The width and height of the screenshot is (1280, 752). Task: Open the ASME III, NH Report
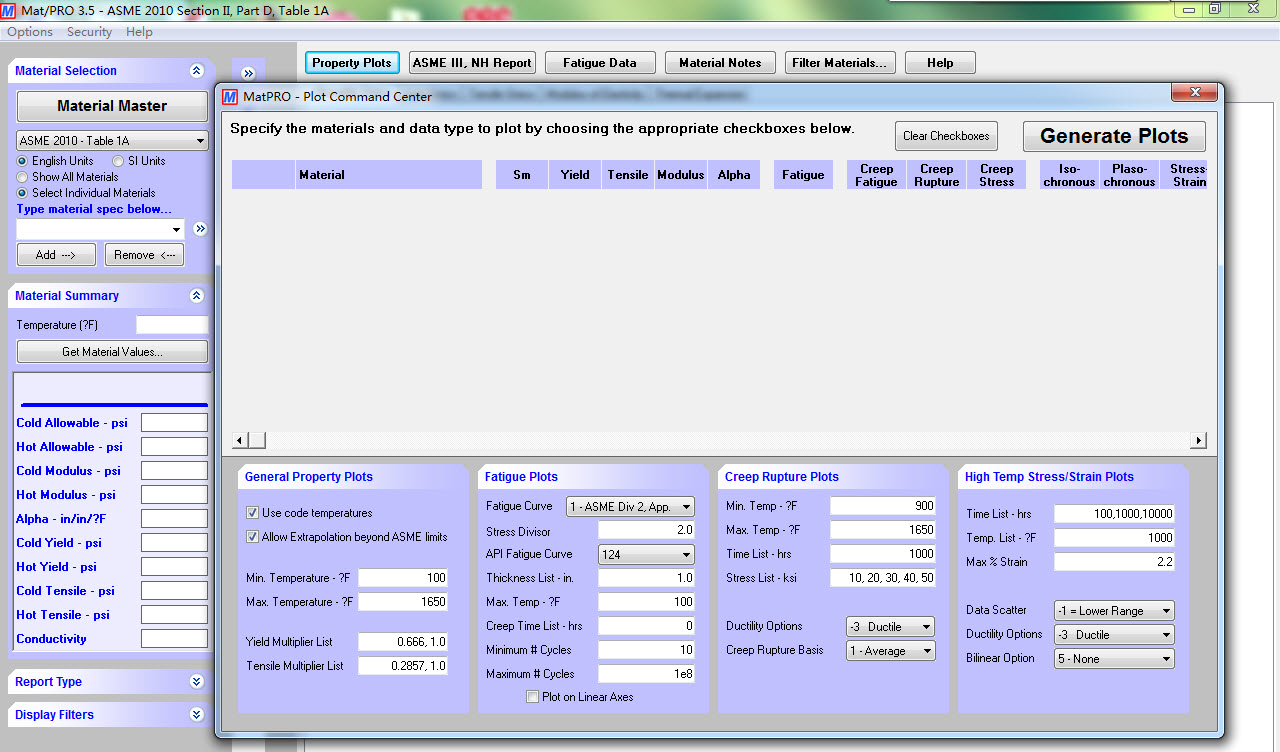pyautogui.click(x=472, y=63)
